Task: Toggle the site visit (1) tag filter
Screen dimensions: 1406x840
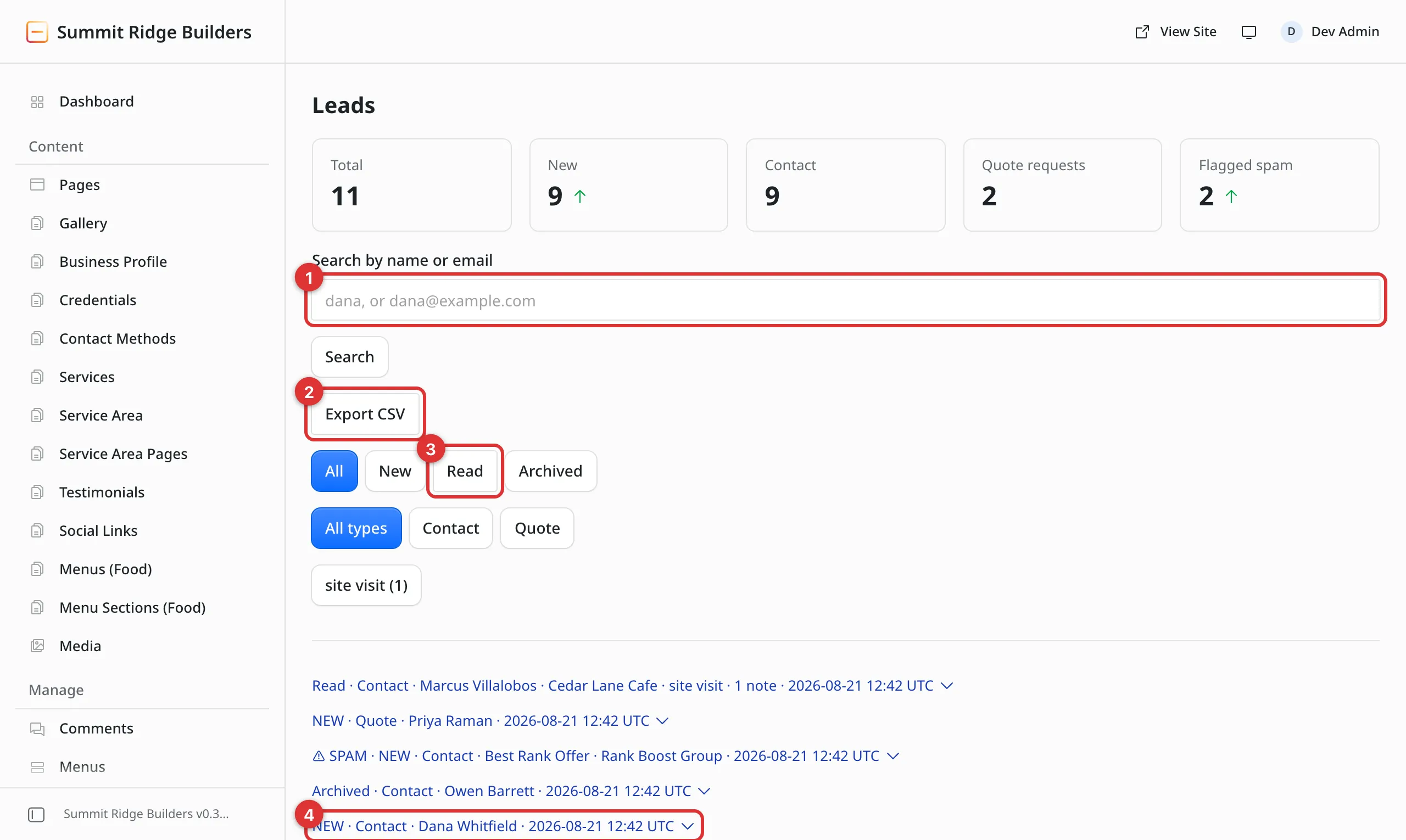Action: click(x=366, y=585)
